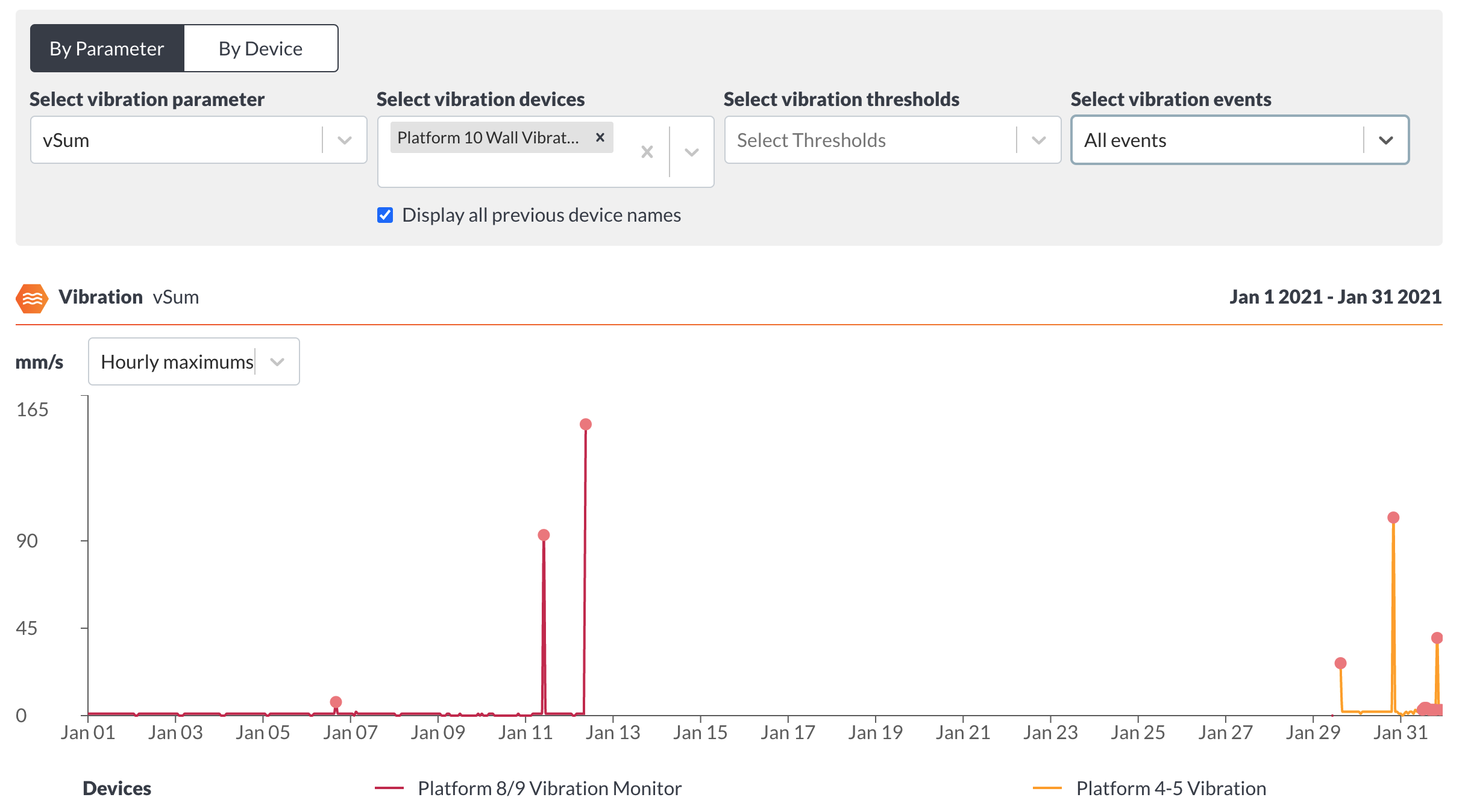Click the event marker at chart's right edge near 45

coord(1437,638)
